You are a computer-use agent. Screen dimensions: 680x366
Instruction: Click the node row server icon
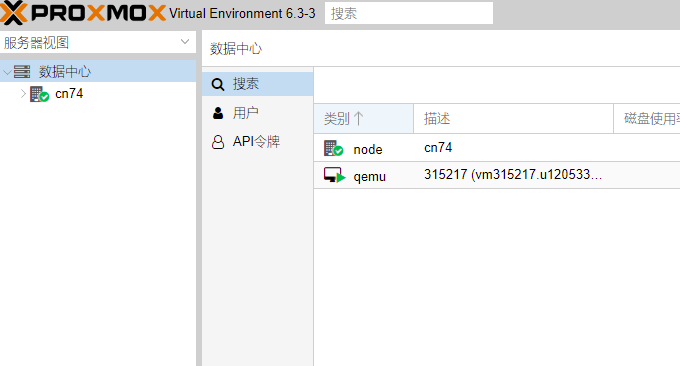pos(333,148)
